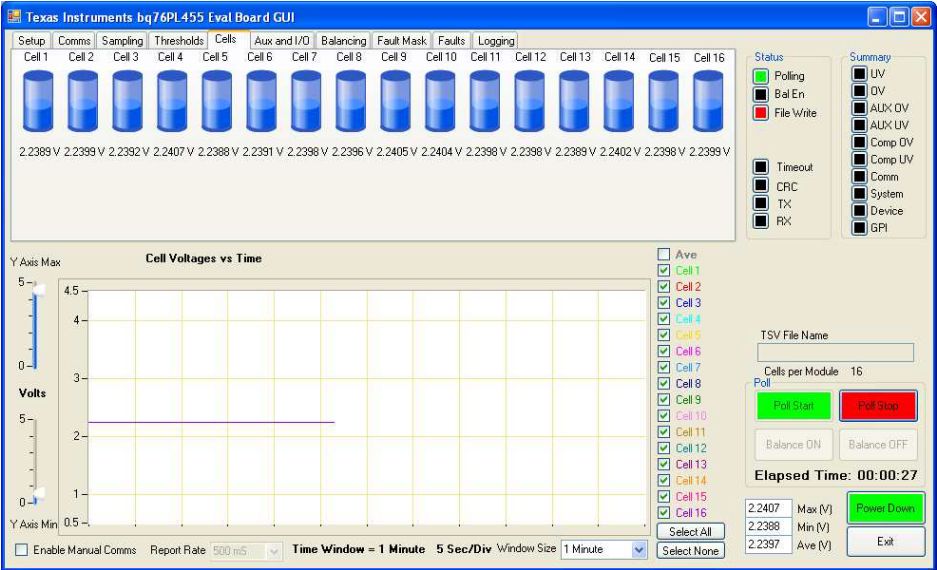Viewport: 937px width, 570px height.
Task: Toggle the Cell 16 trace checkbox
Action: (x=663, y=512)
